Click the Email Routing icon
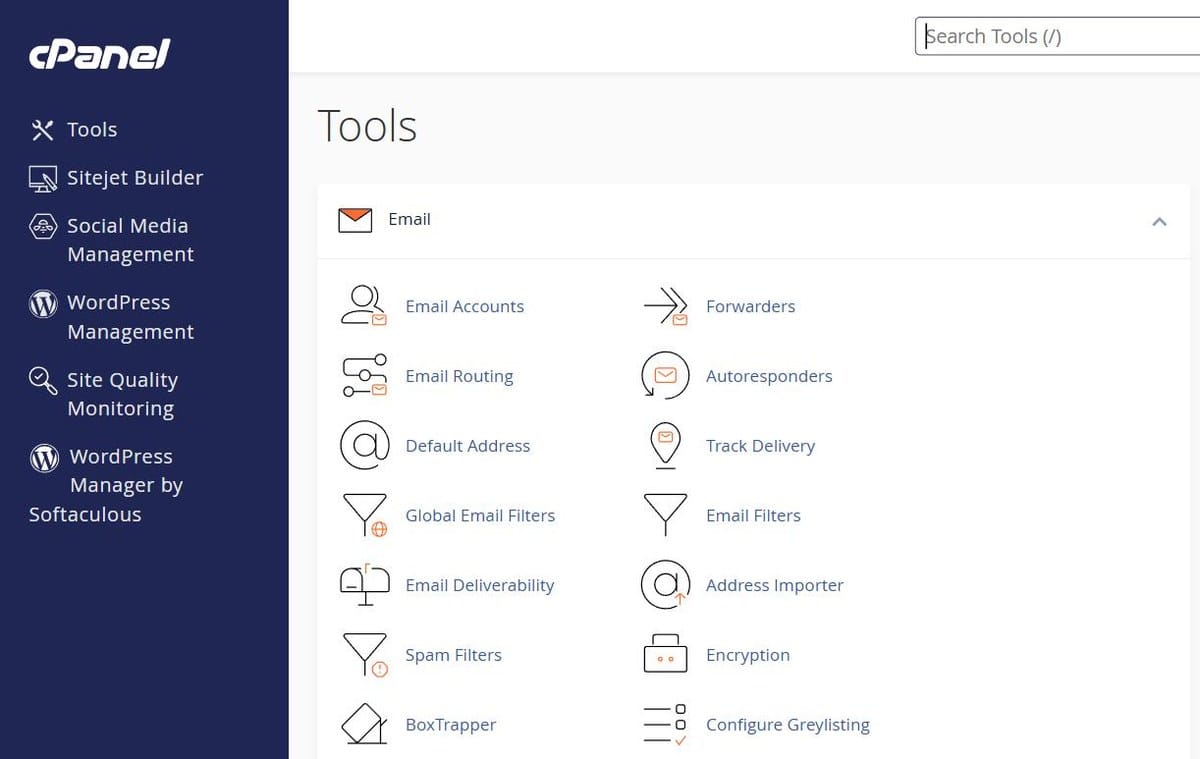This screenshot has height=759, width=1200. coord(364,376)
